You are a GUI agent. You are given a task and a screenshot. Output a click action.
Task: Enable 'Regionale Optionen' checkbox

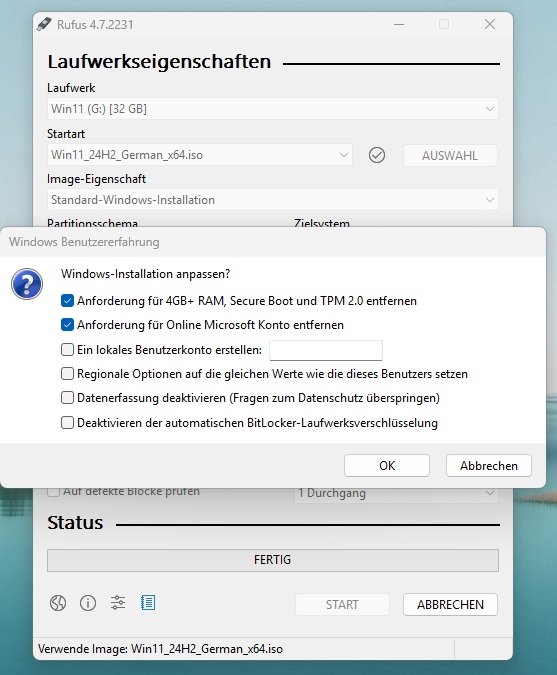67,374
